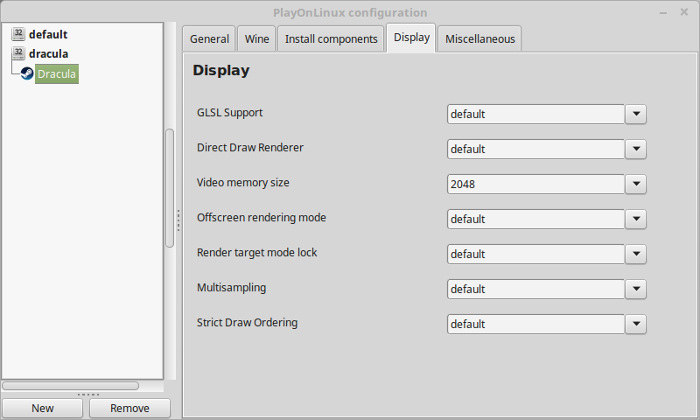The height and width of the screenshot is (420, 700).
Task: Switch to the Wine tab
Action: (x=257, y=39)
